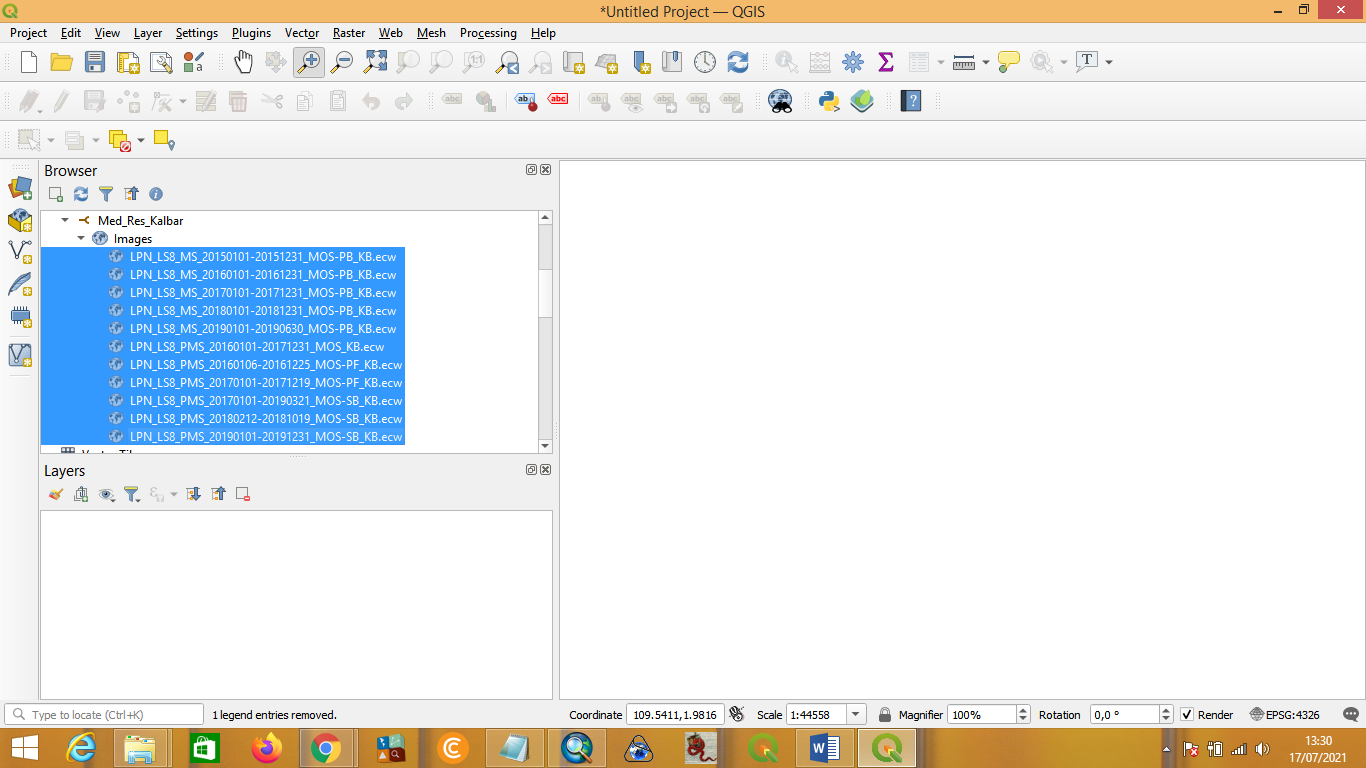Refresh the Browser panel

[x=81, y=194]
